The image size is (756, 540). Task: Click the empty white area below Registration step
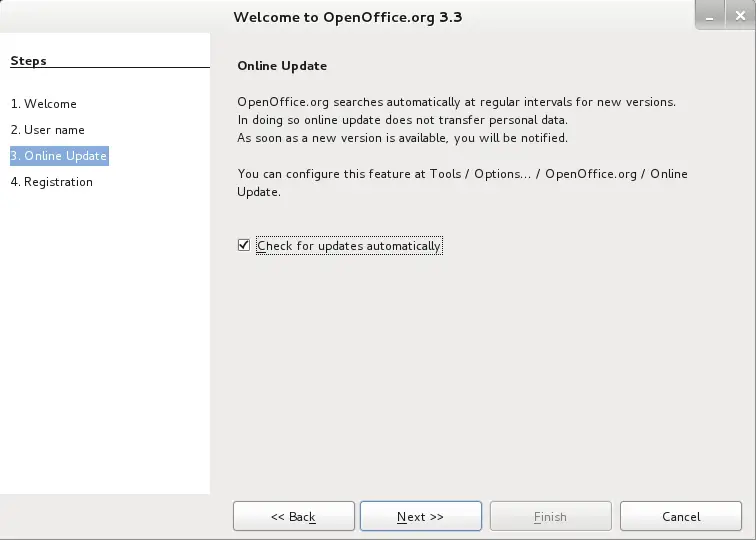tap(105, 338)
